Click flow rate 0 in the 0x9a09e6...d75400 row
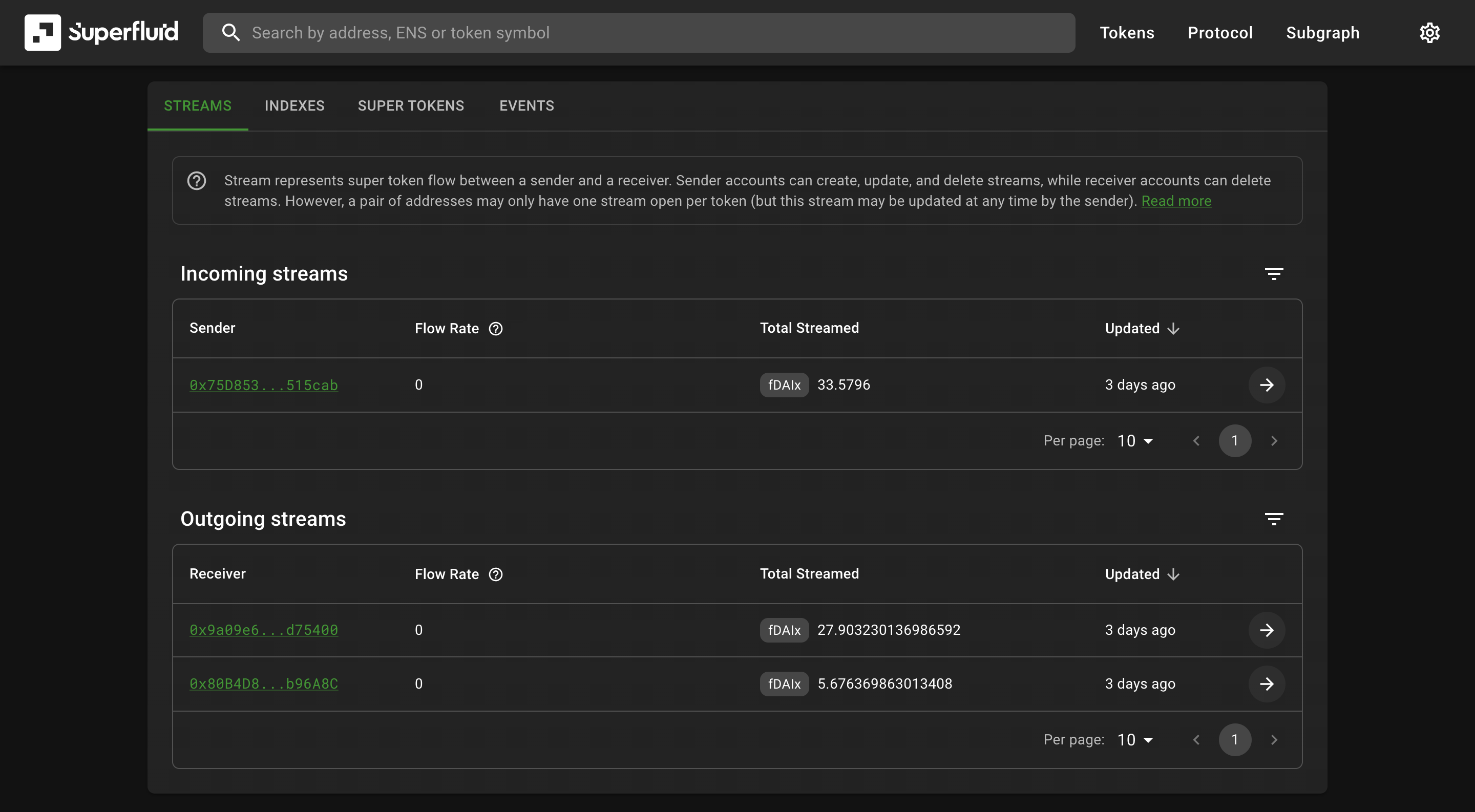 click(x=418, y=630)
